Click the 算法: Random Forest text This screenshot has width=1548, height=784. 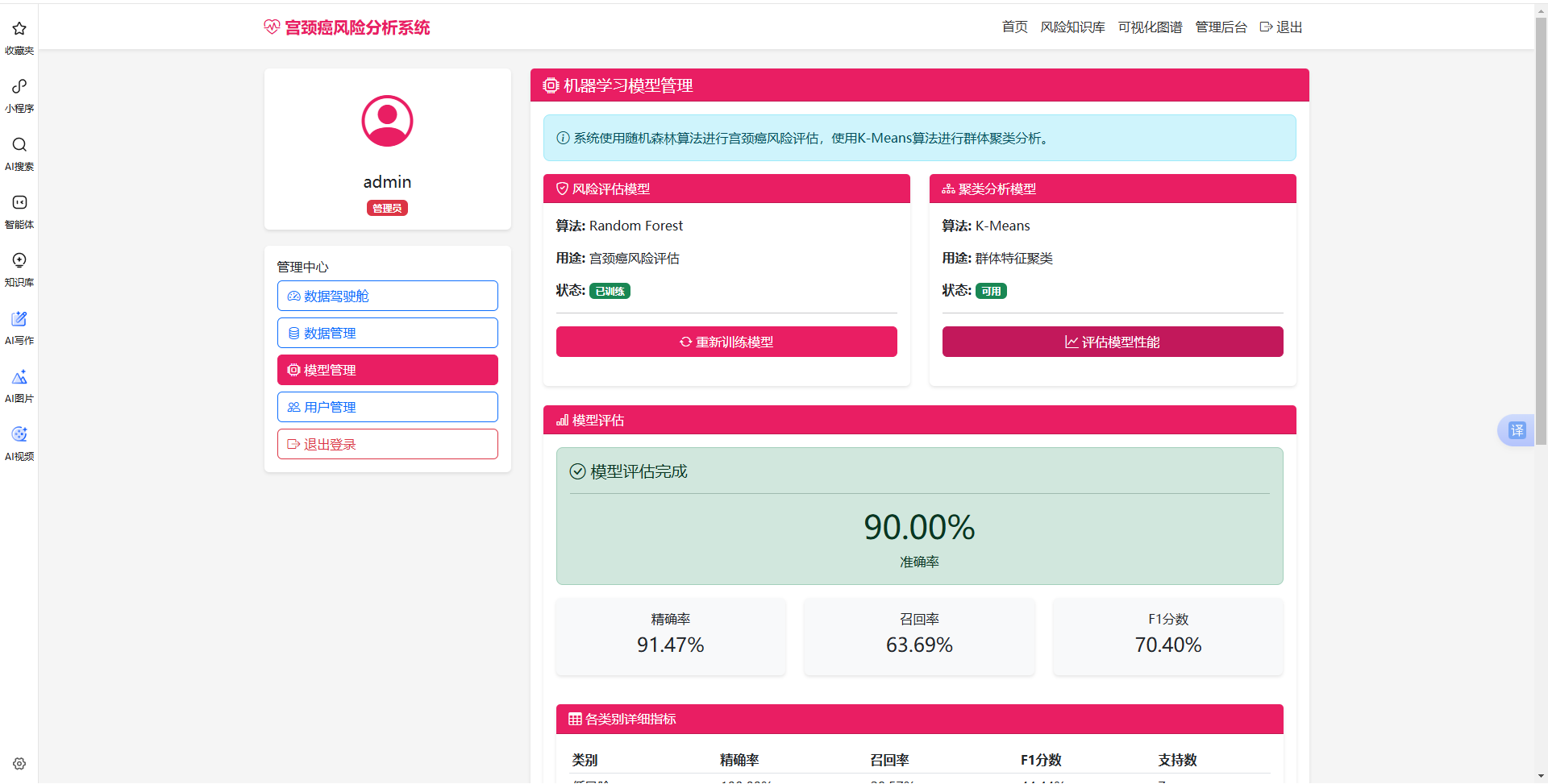click(619, 226)
